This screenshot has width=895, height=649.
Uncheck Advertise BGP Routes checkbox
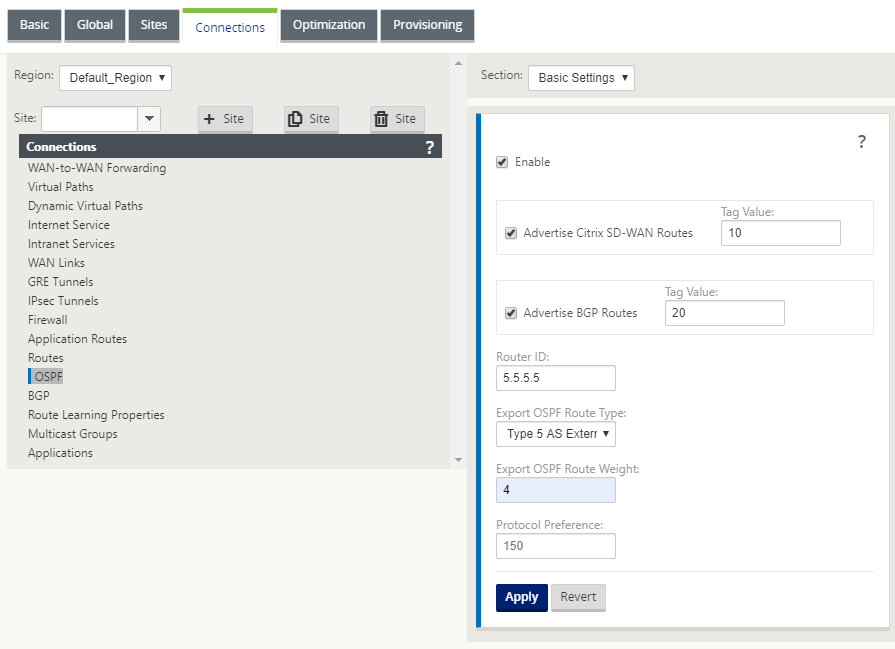(511, 313)
